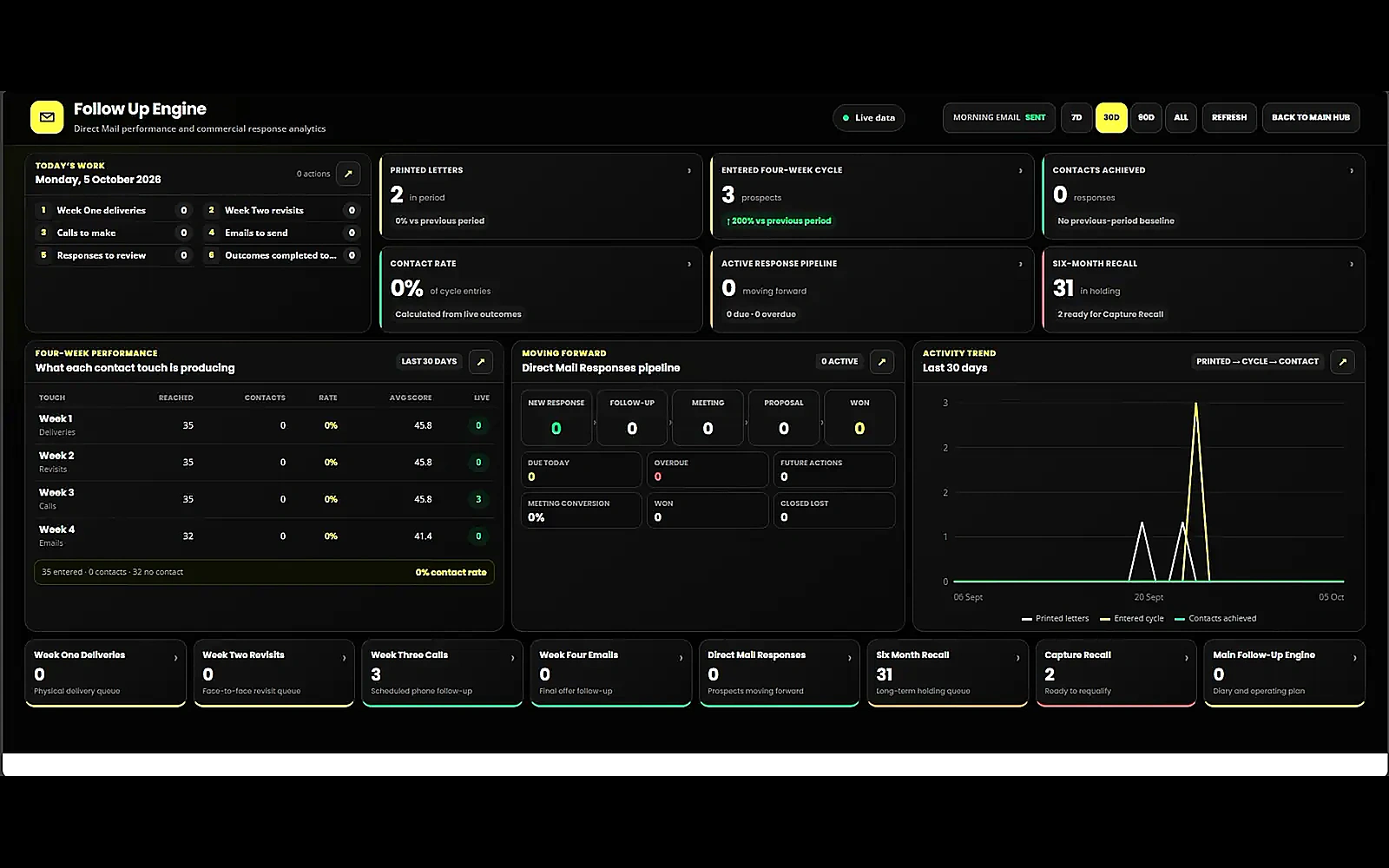Image resolution: width=1389 pixels, height=868 pixels.
Task: Open Activity Trend expand arrow icon
Action: coord(1343,362)
